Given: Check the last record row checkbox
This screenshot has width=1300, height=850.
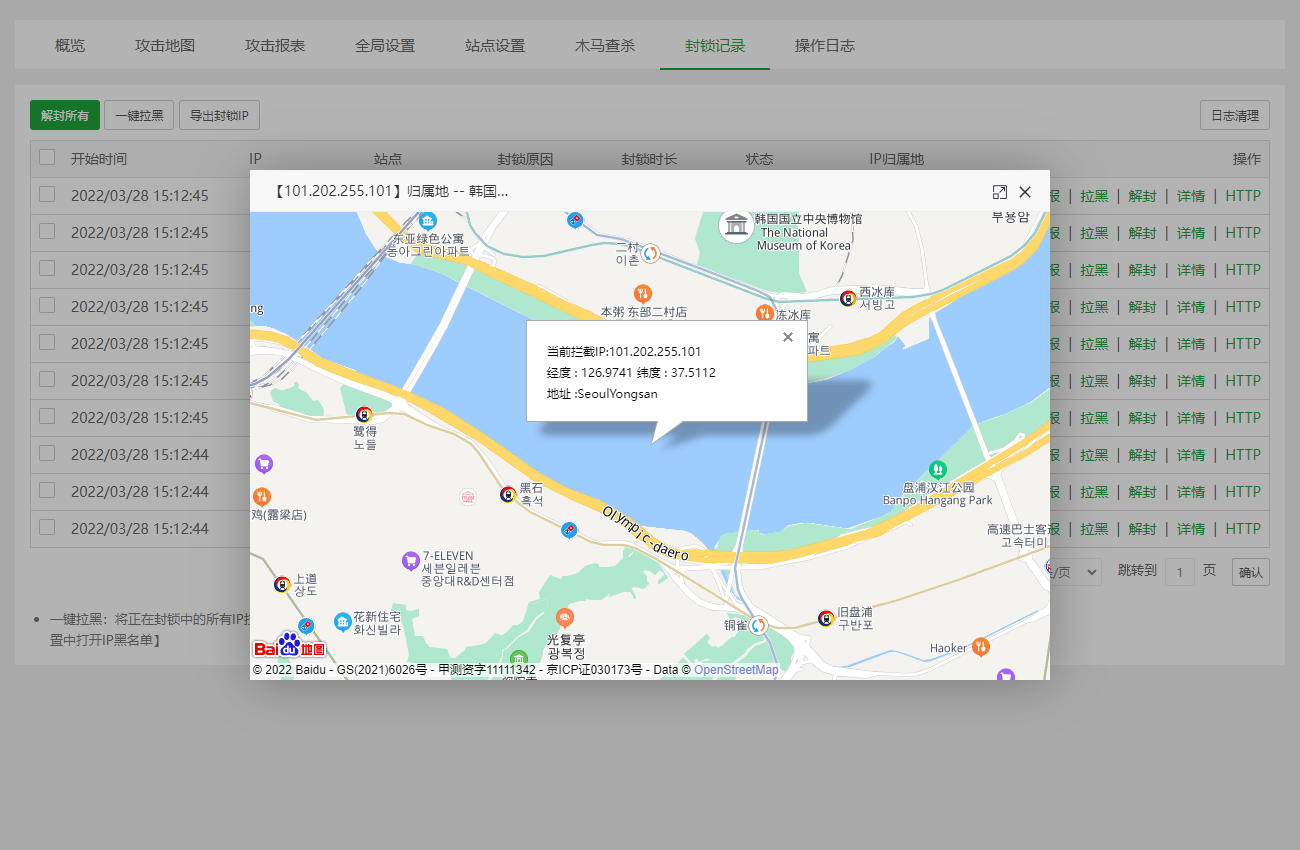Looking at the screenshot, I should tap(47, 527).
